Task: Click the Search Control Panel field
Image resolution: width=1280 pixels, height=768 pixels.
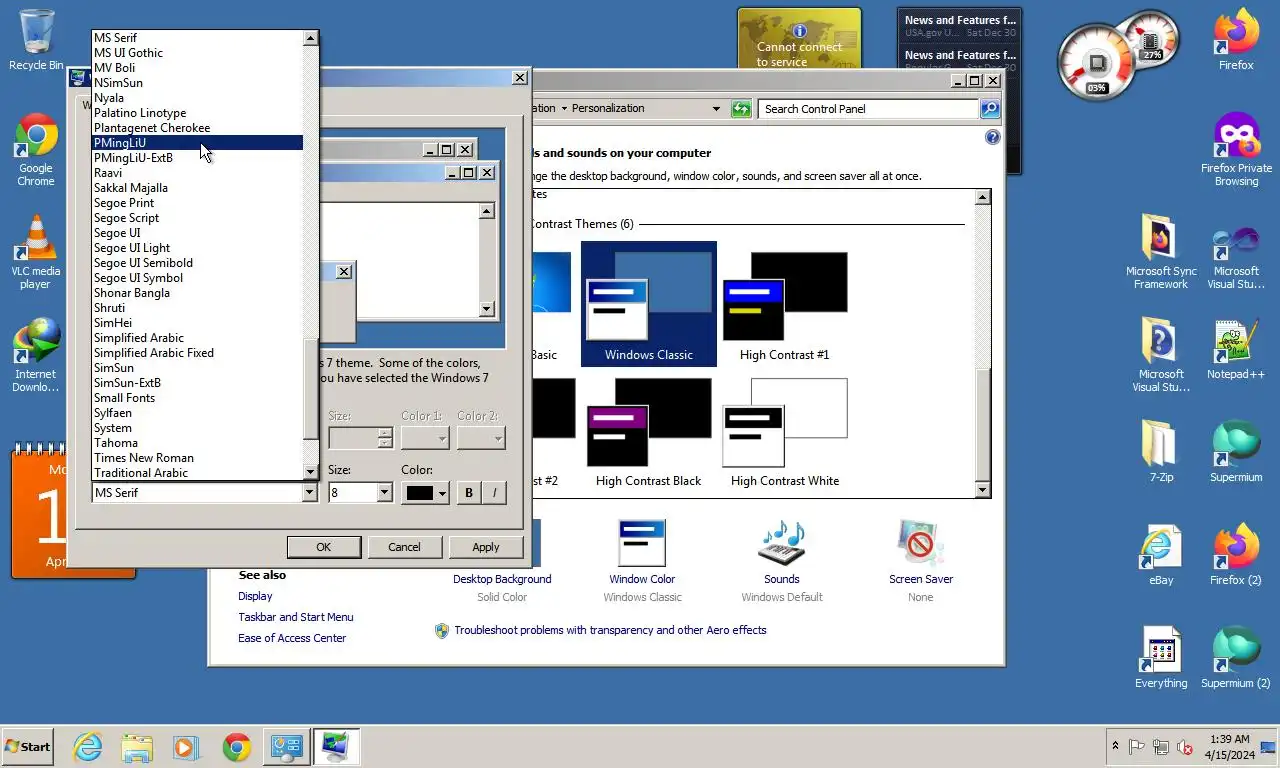Action: click(x=868, y=109)
